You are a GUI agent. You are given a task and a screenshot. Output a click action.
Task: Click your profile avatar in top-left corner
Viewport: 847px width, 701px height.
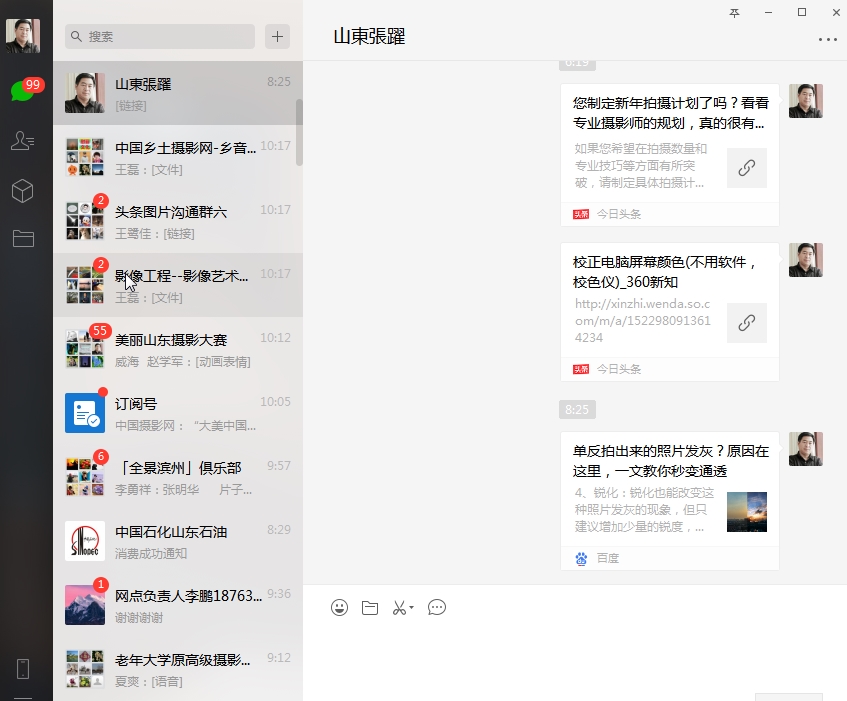[x=24, y=33]
